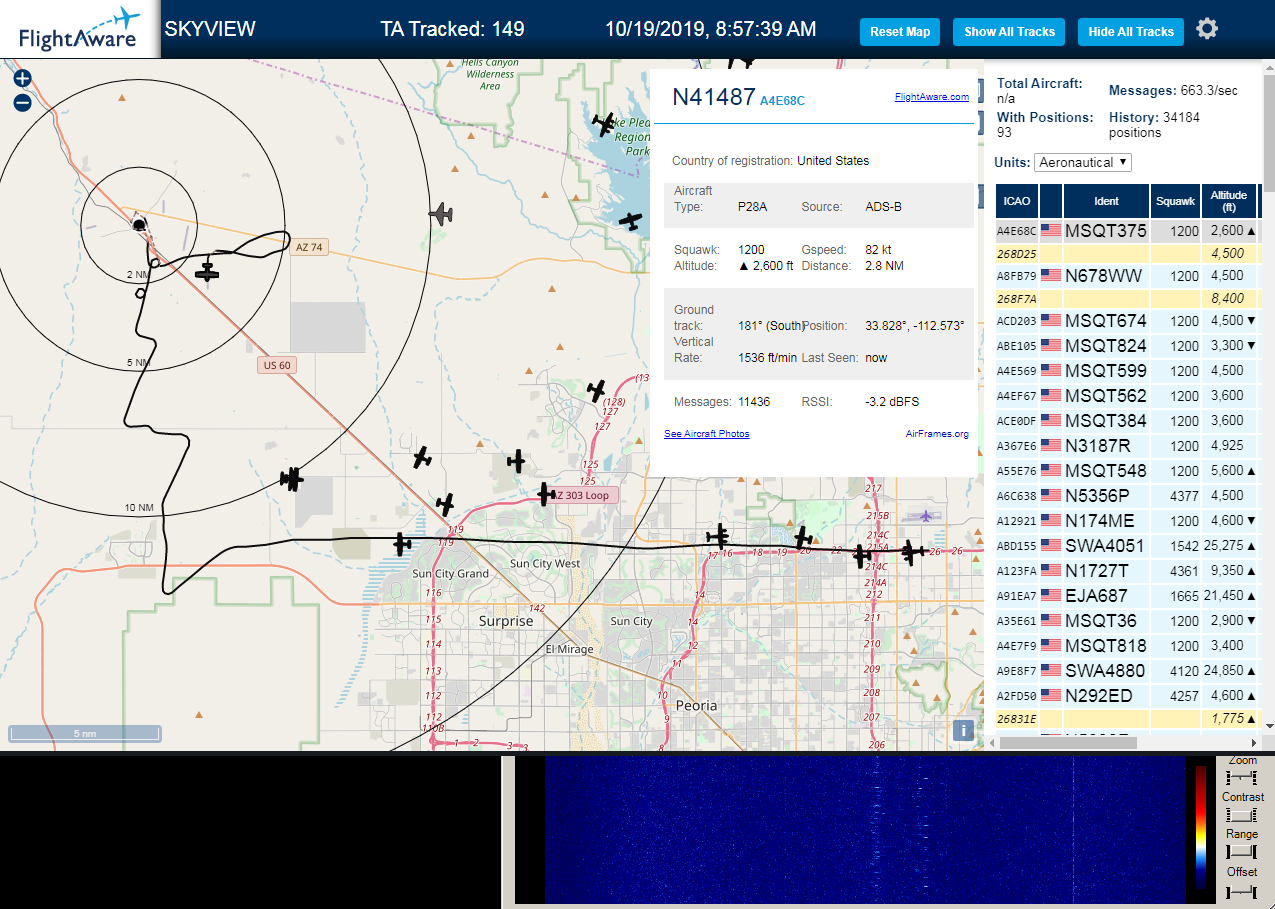Click the AZ 303 Loop road label
Screen dimensions: 1275x909
coord(587,495)
